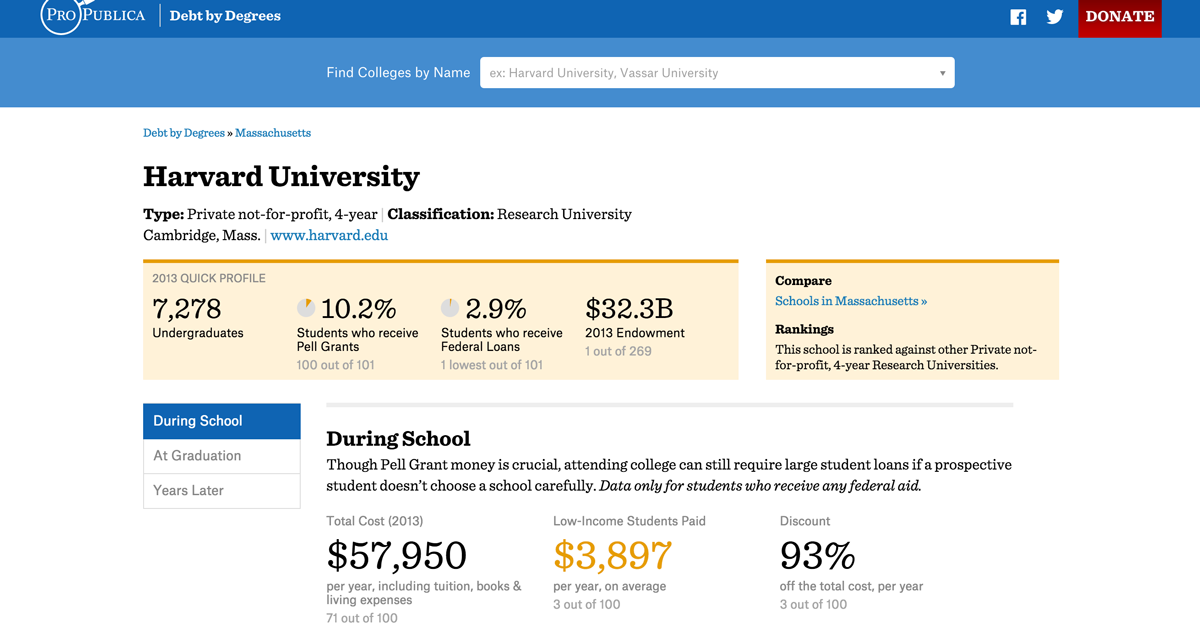Screen dimensions: 1200x630
Task: Click the Pell Grants pie chart icon
Action: point(306,307)
